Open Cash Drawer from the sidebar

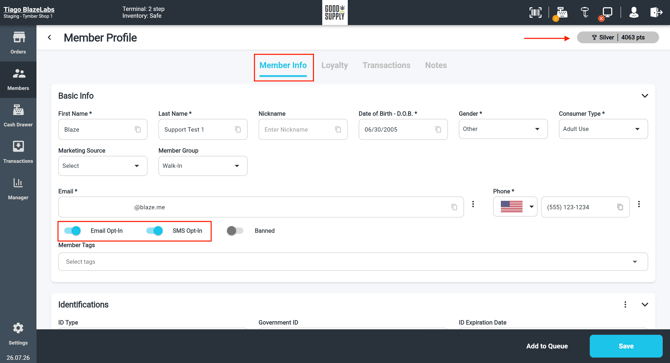coord(18,116)
